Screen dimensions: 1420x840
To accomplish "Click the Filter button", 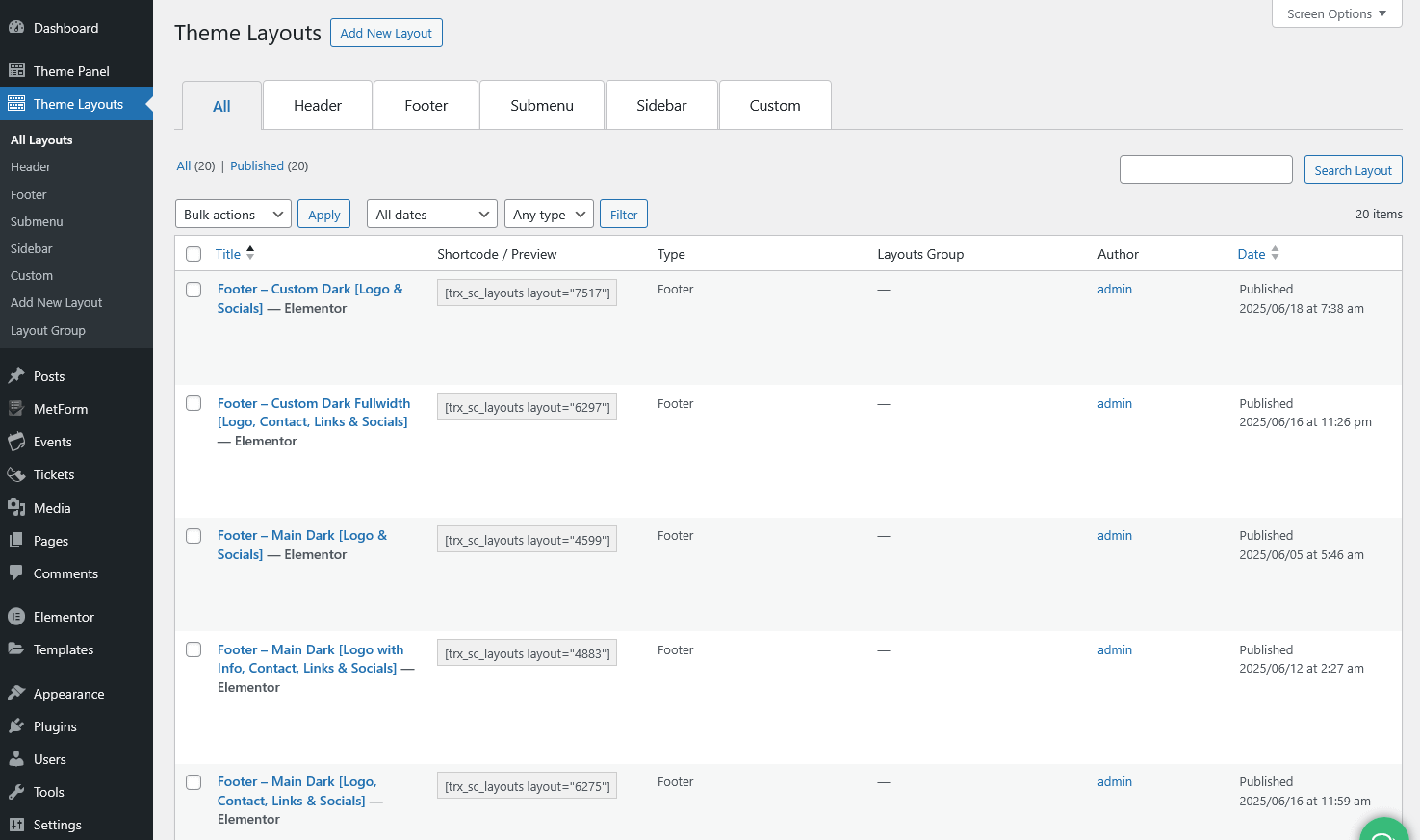I will point(624,214).
